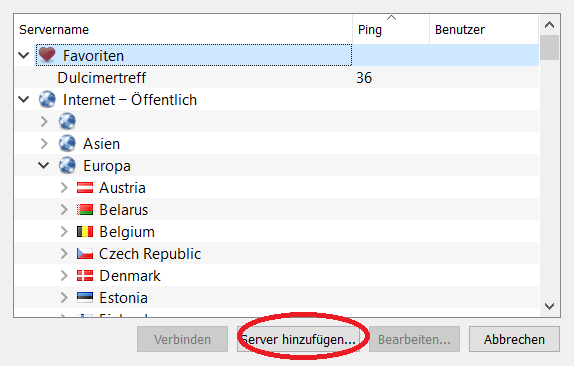Click the Abbrechen button
This screenshot has width=574, height=366.
pyautogui.click(x=514, y=339)
